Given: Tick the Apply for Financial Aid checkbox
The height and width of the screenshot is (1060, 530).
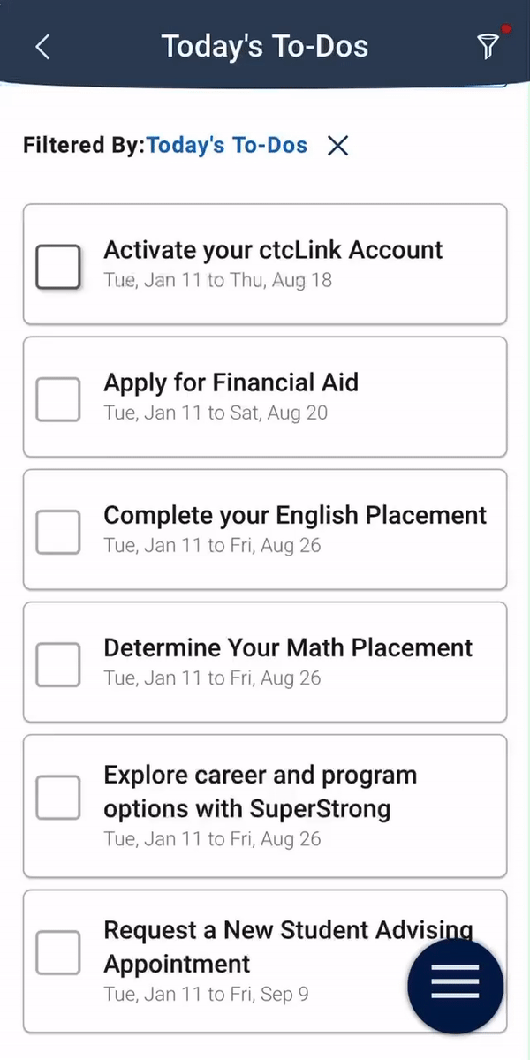Looking at the screenshot, I should (x=57, y=400).
